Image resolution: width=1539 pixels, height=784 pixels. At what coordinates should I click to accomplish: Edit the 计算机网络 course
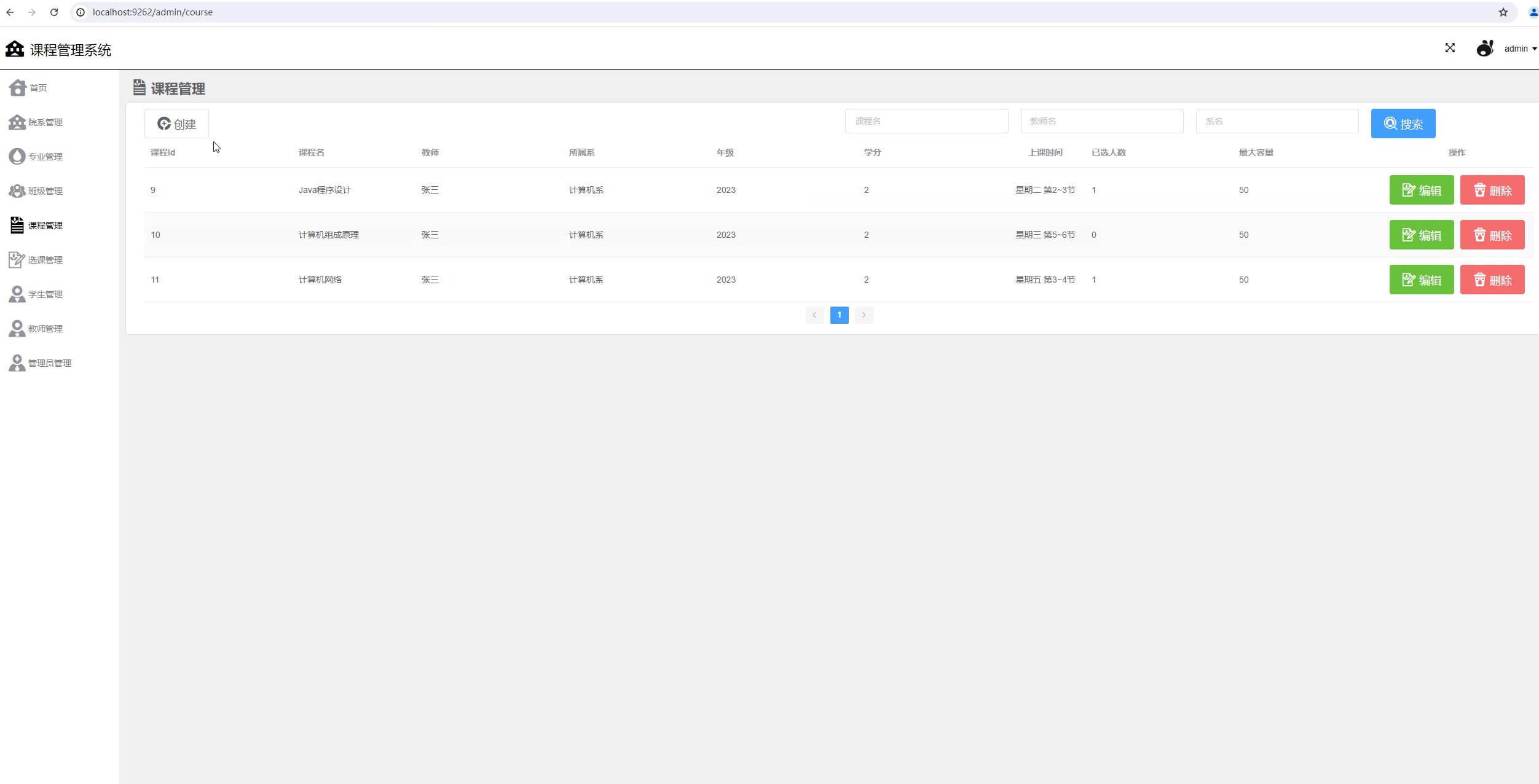pos(1422,280)
